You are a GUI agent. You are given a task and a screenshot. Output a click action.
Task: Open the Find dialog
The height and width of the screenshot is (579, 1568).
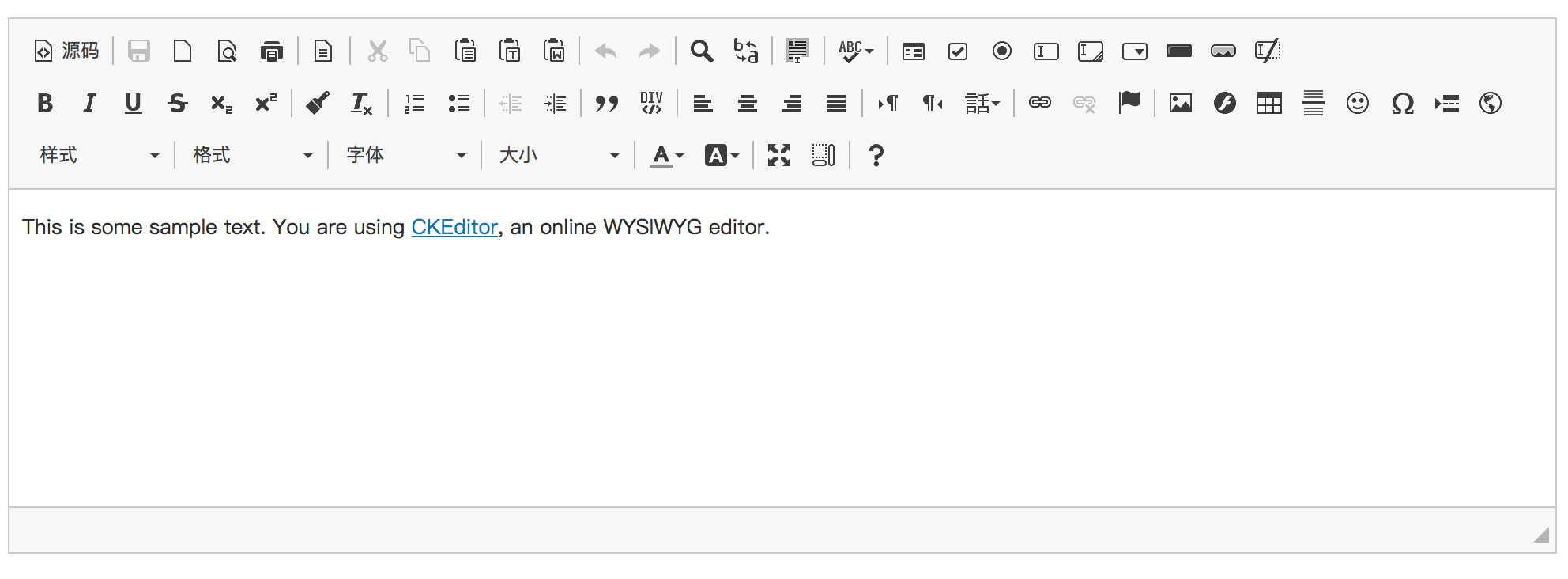(x=701, y=51)
